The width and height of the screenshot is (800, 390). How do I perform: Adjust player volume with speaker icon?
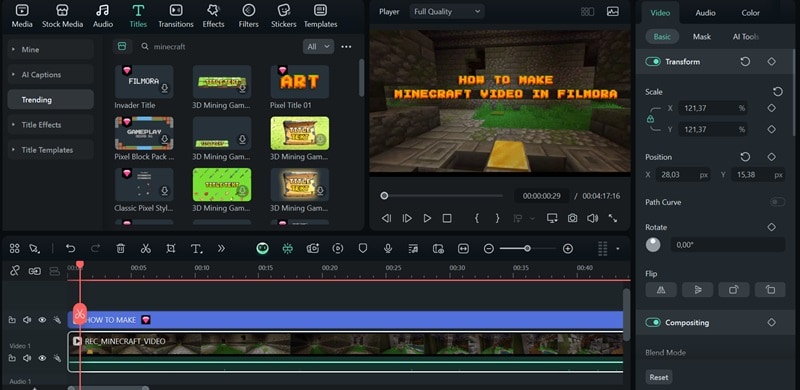pyautogui.click(x=592, y=218)
